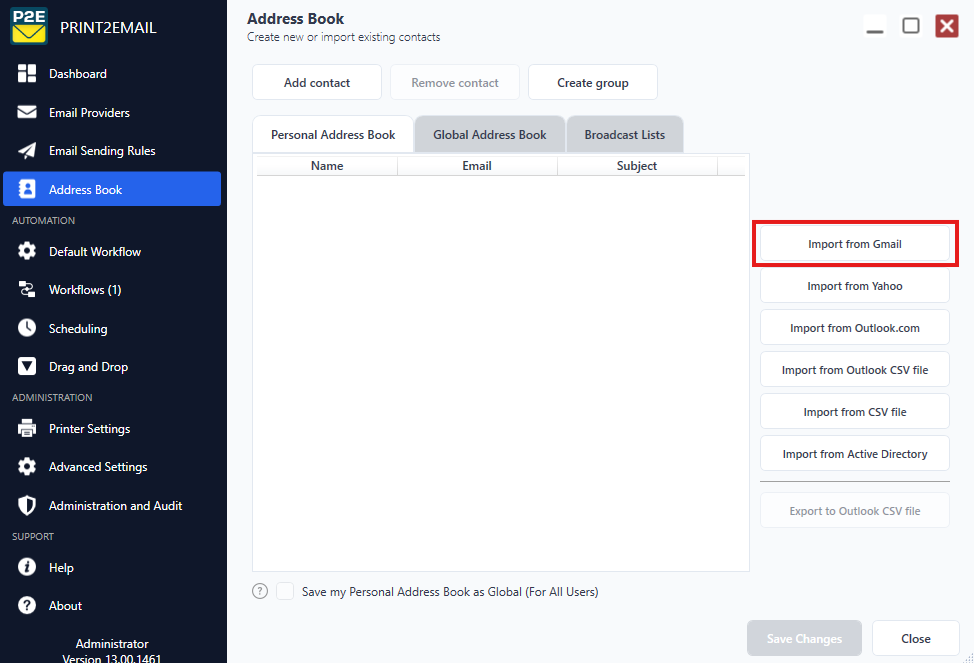974x663 pixels.
Task: Open Scheduling in sidebar
Action: [112, 328]
